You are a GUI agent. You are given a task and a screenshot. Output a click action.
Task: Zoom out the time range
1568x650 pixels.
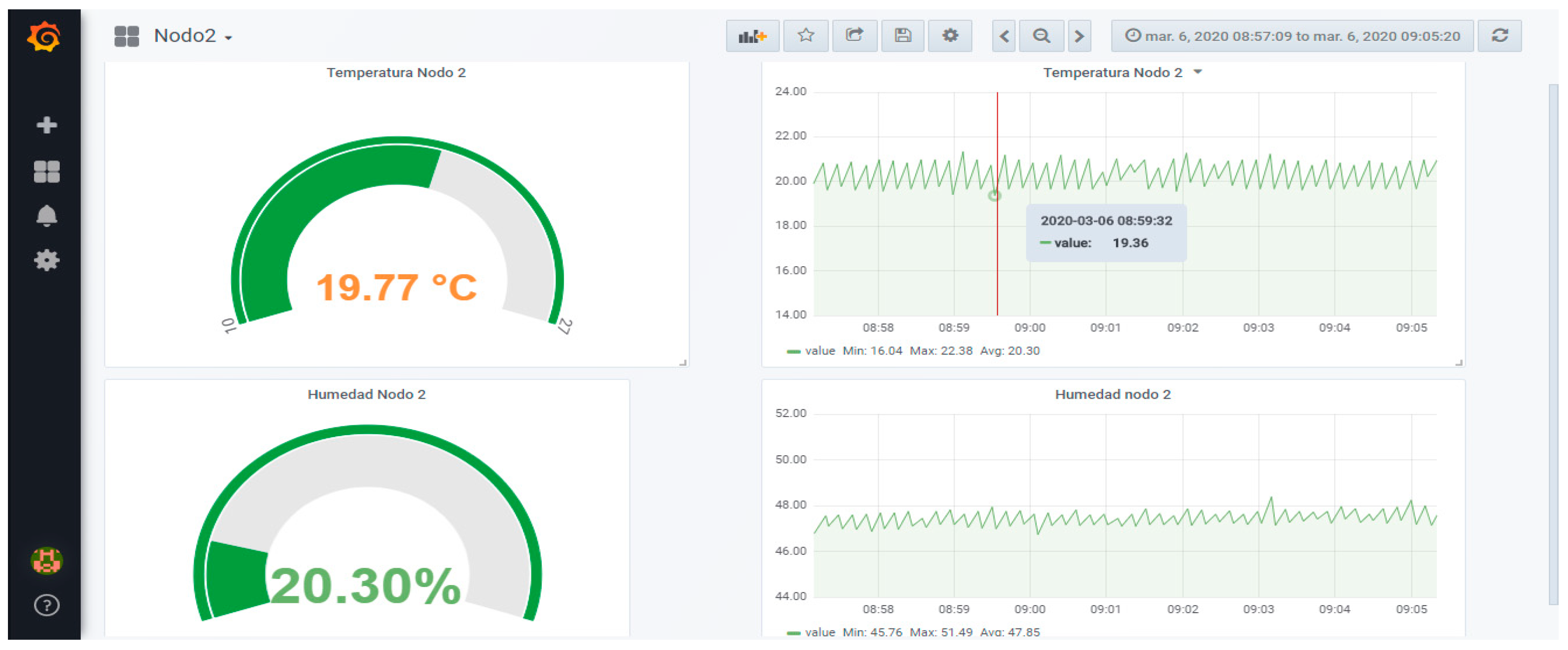click(1041, 36)
